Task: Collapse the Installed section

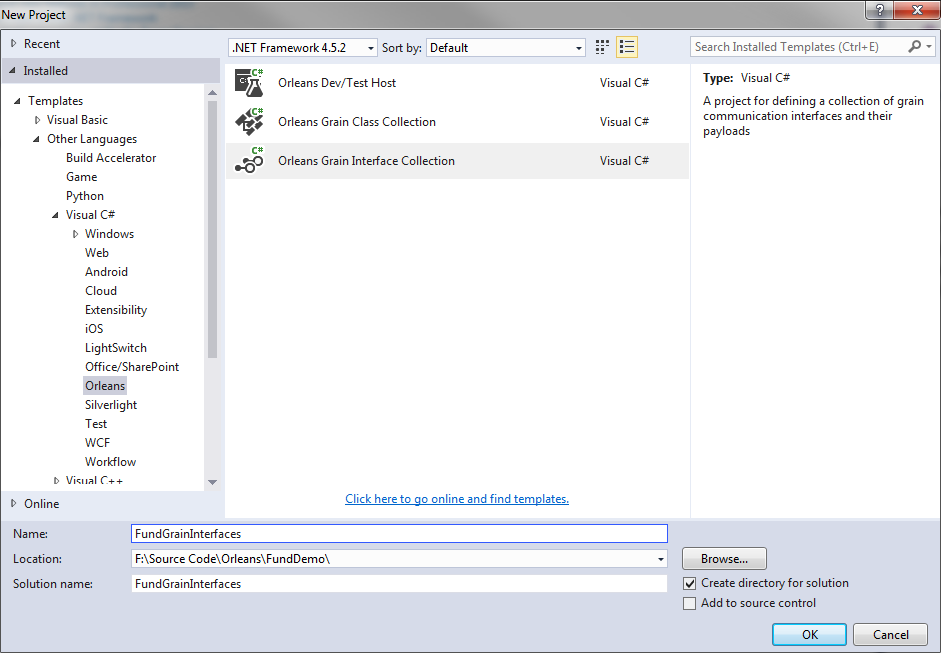Action: (x=13, y=71)
